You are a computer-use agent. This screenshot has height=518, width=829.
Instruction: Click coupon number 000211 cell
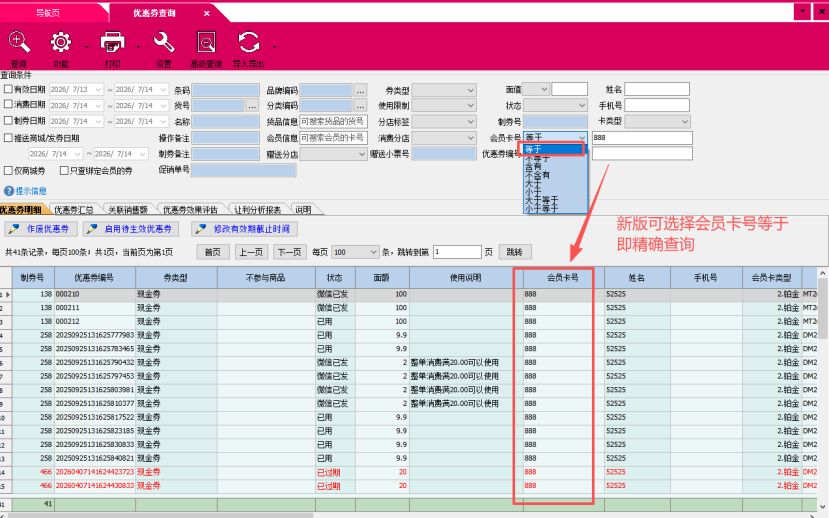(x=95, y=308)
